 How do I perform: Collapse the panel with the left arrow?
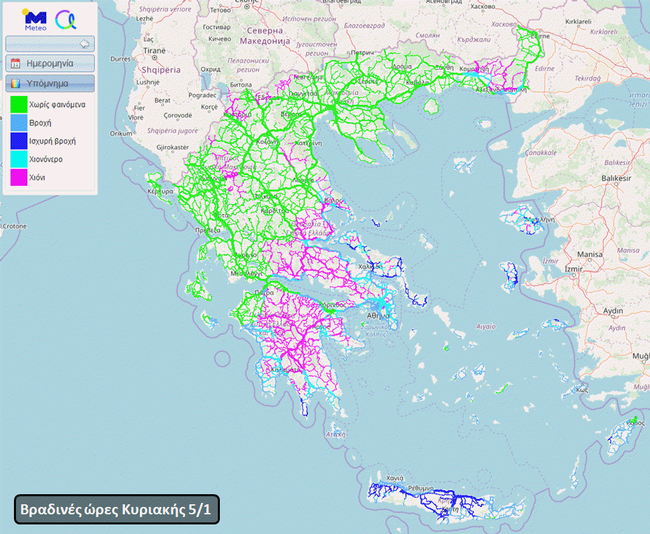point(85,43)
